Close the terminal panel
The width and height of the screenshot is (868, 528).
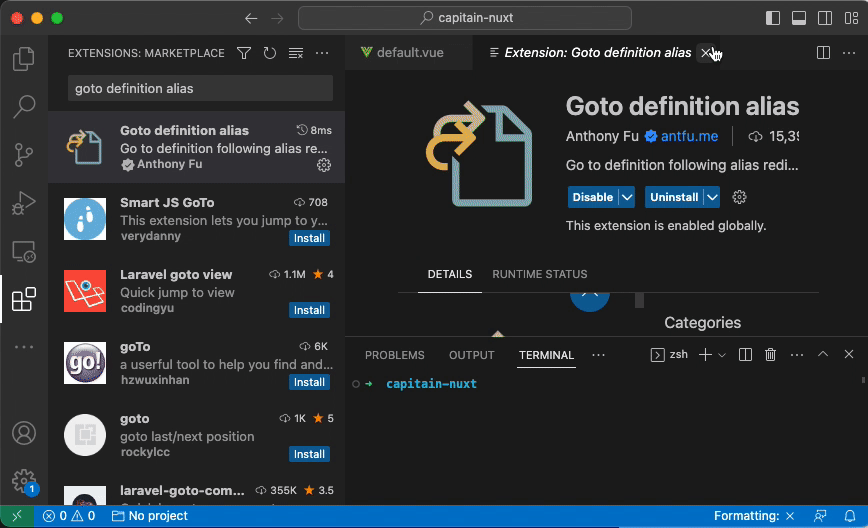point(849,354)
